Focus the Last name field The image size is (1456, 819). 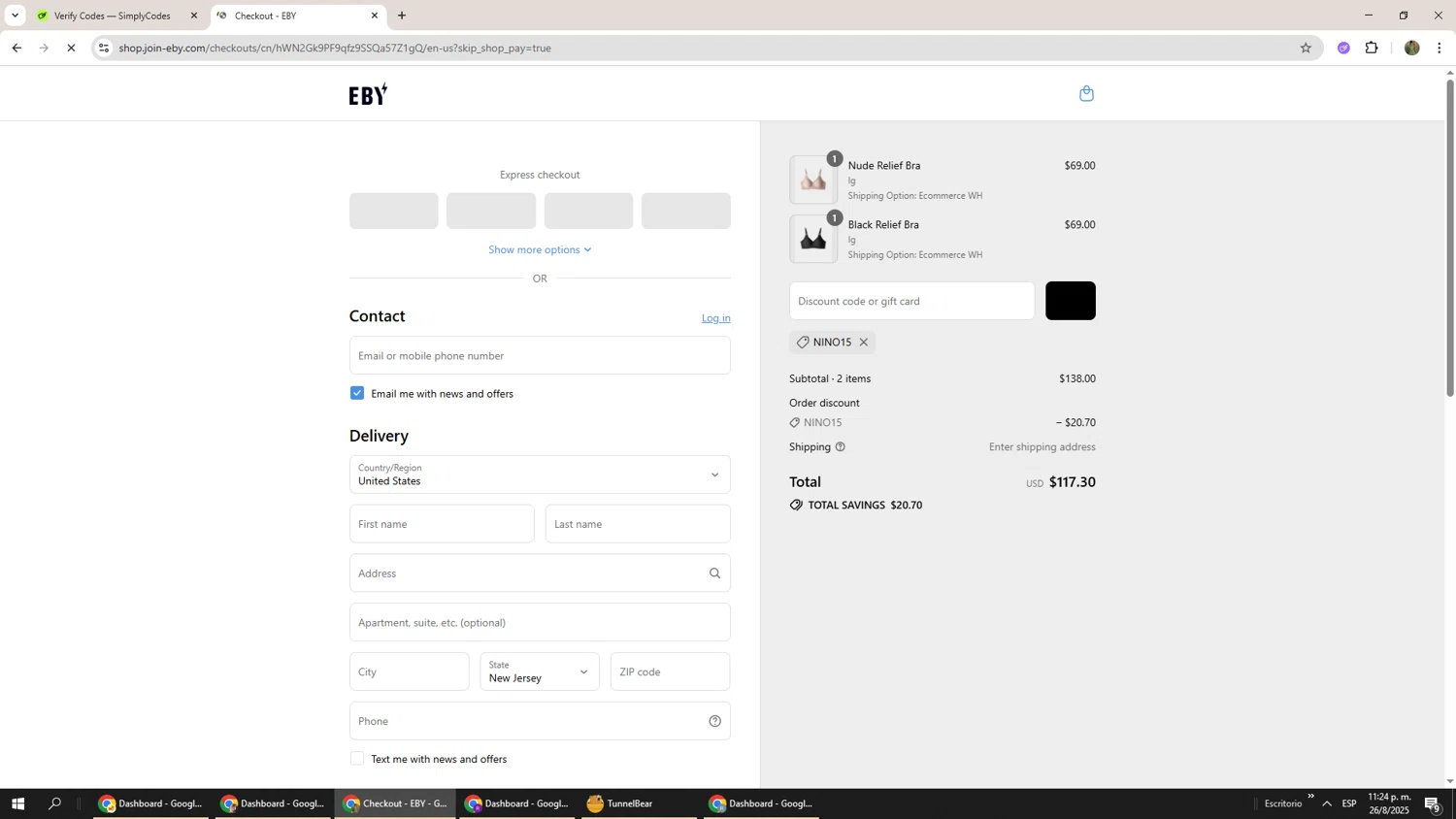638,524
